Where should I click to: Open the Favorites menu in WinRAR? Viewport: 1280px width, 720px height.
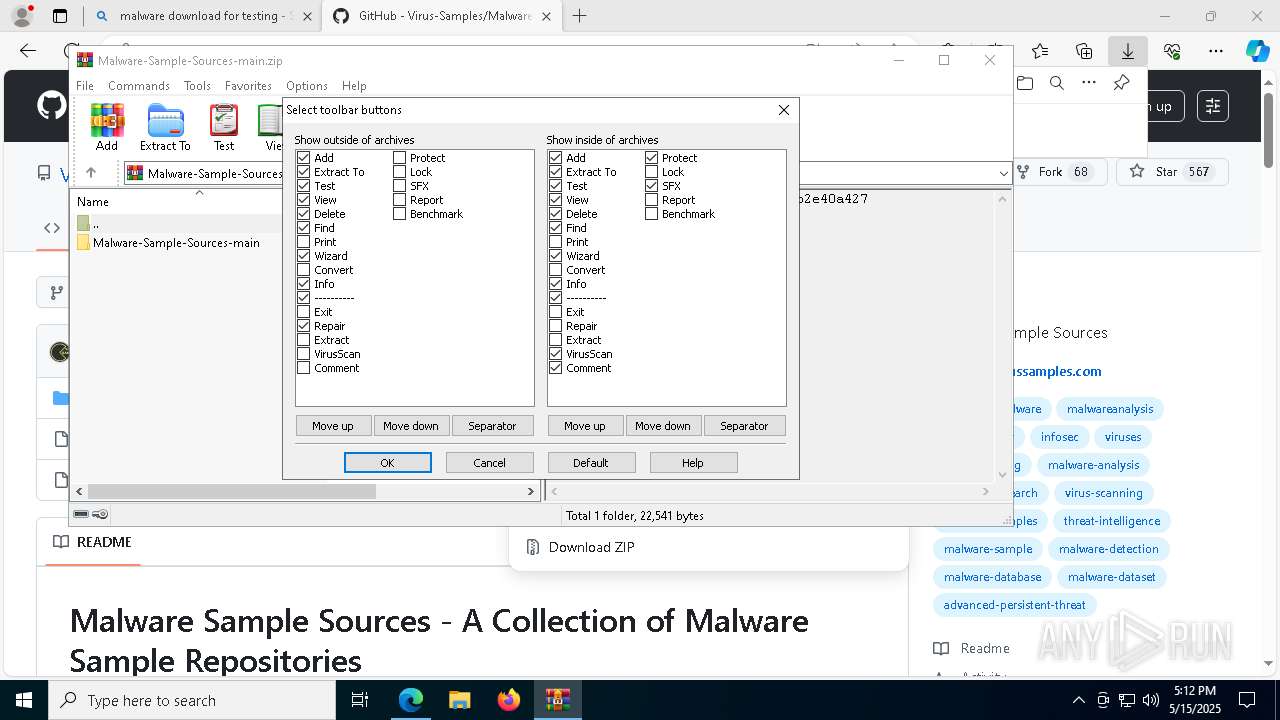(248, 86)
